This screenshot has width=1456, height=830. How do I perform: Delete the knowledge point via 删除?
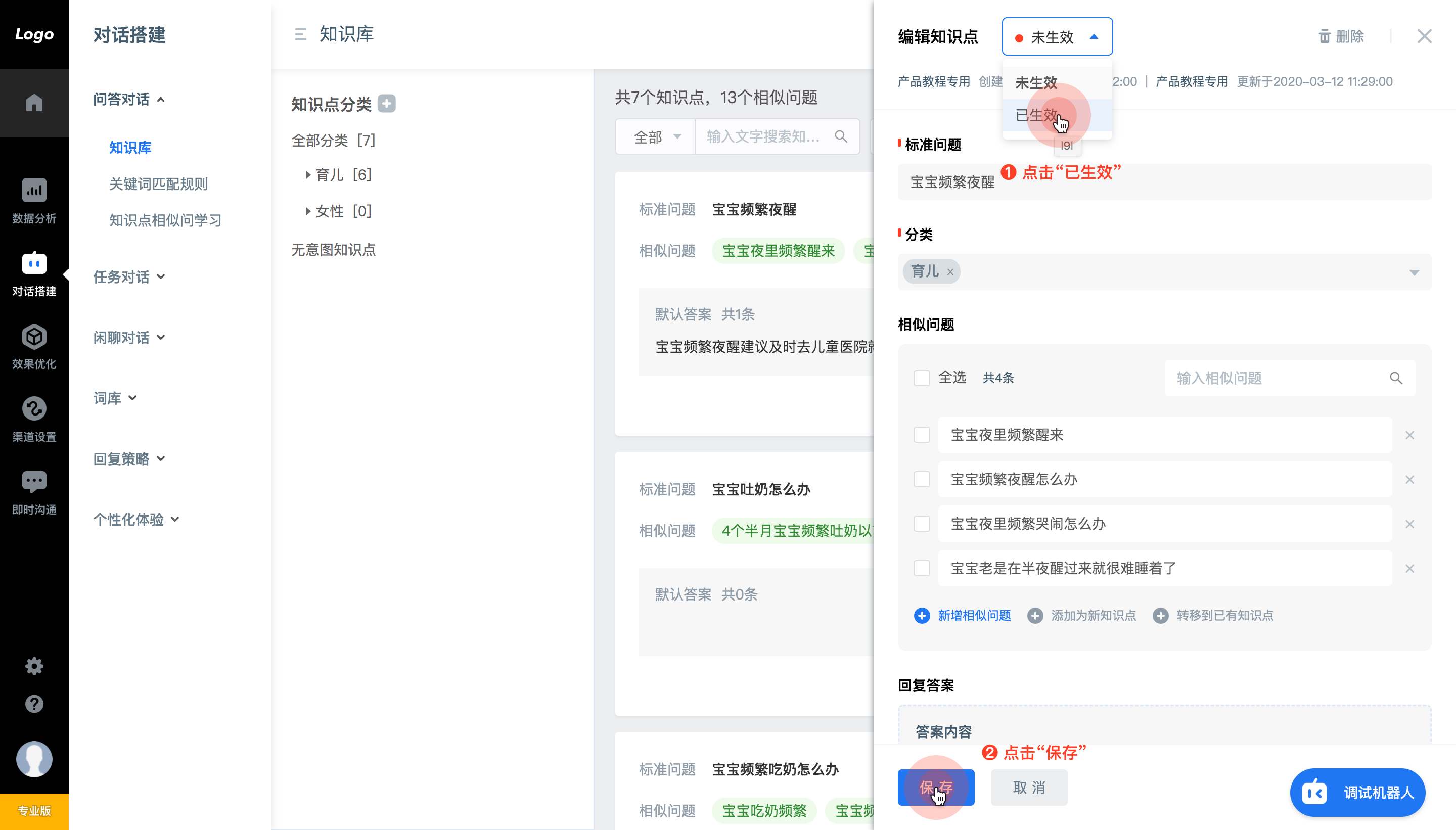click(1341, 36)
